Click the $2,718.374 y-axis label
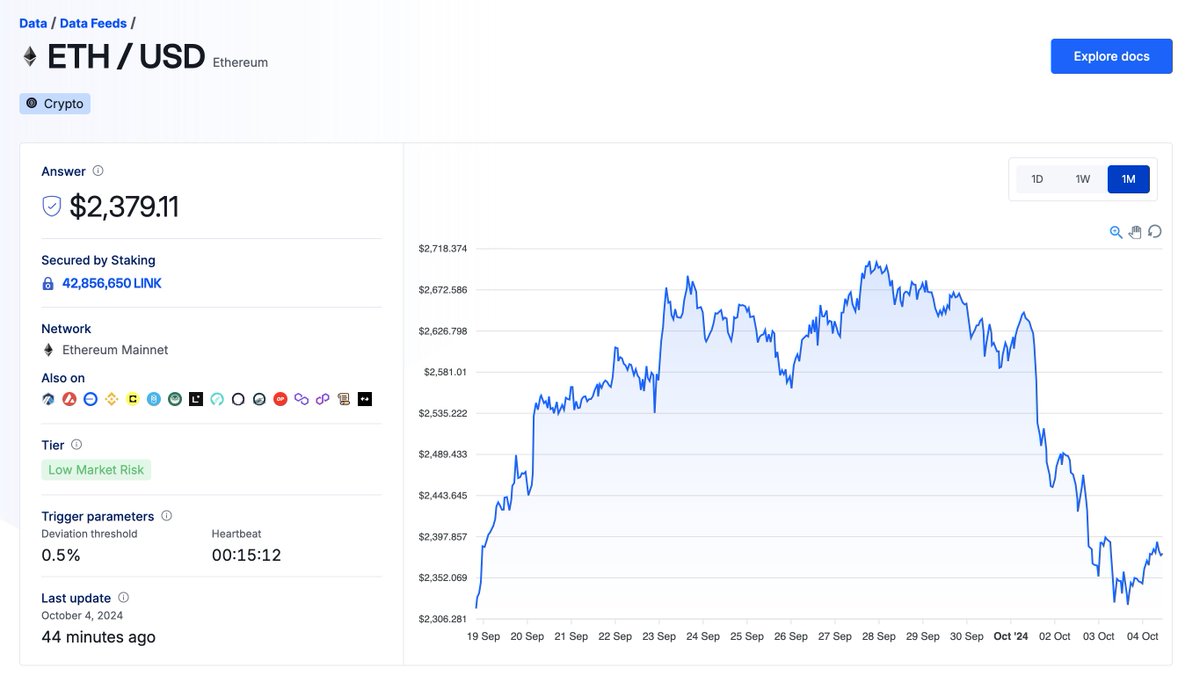The image size is (1200, 690). click(443, 248)
